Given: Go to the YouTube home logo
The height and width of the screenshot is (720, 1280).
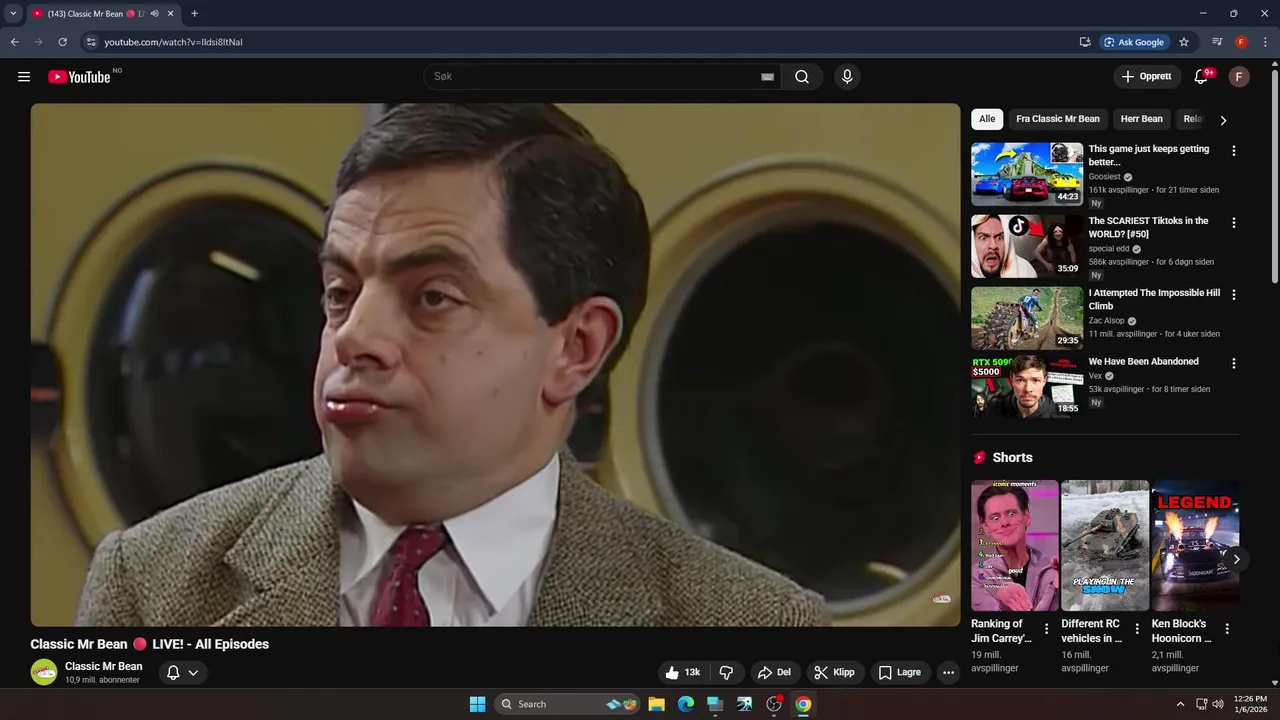Looking at the screenshot, I should point(79,77).
